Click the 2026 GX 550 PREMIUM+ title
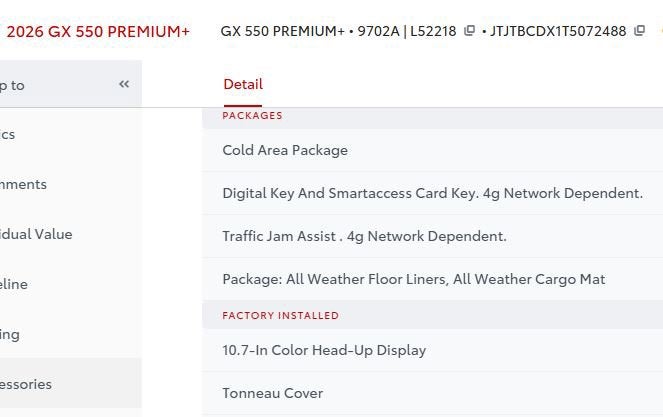Image resolution: width=663 pixels, height=417 pixels. [x=98, y=31]
